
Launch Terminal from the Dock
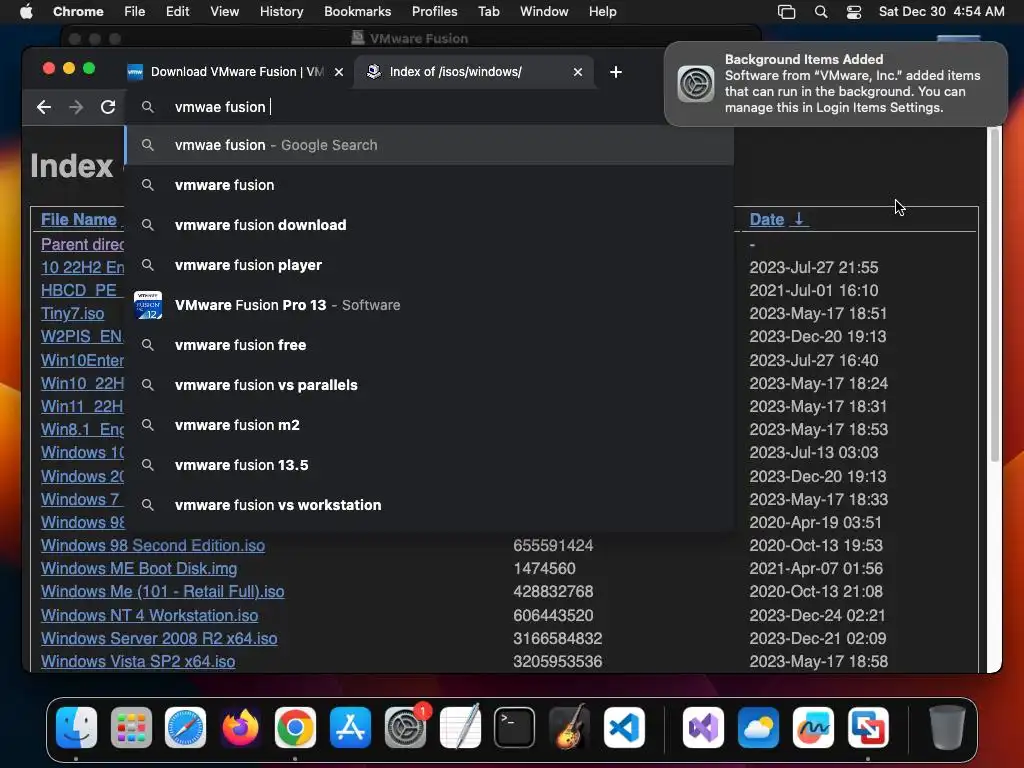click(515, 727)
